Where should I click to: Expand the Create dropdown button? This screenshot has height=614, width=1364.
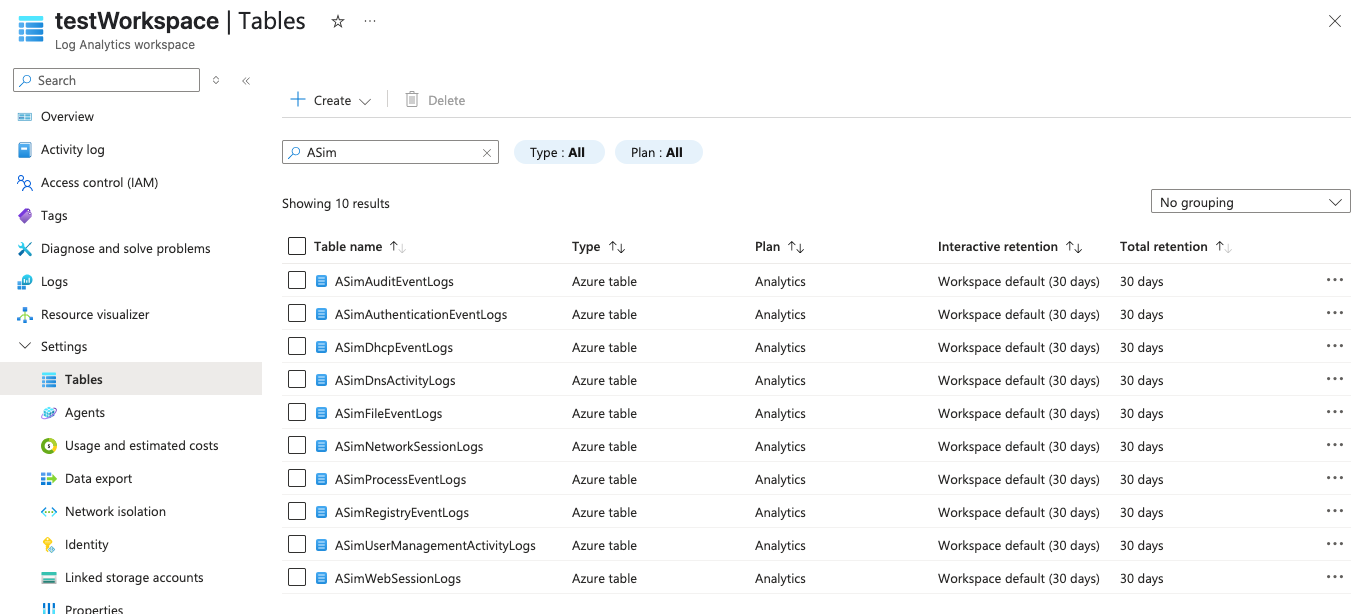[331, 100]
